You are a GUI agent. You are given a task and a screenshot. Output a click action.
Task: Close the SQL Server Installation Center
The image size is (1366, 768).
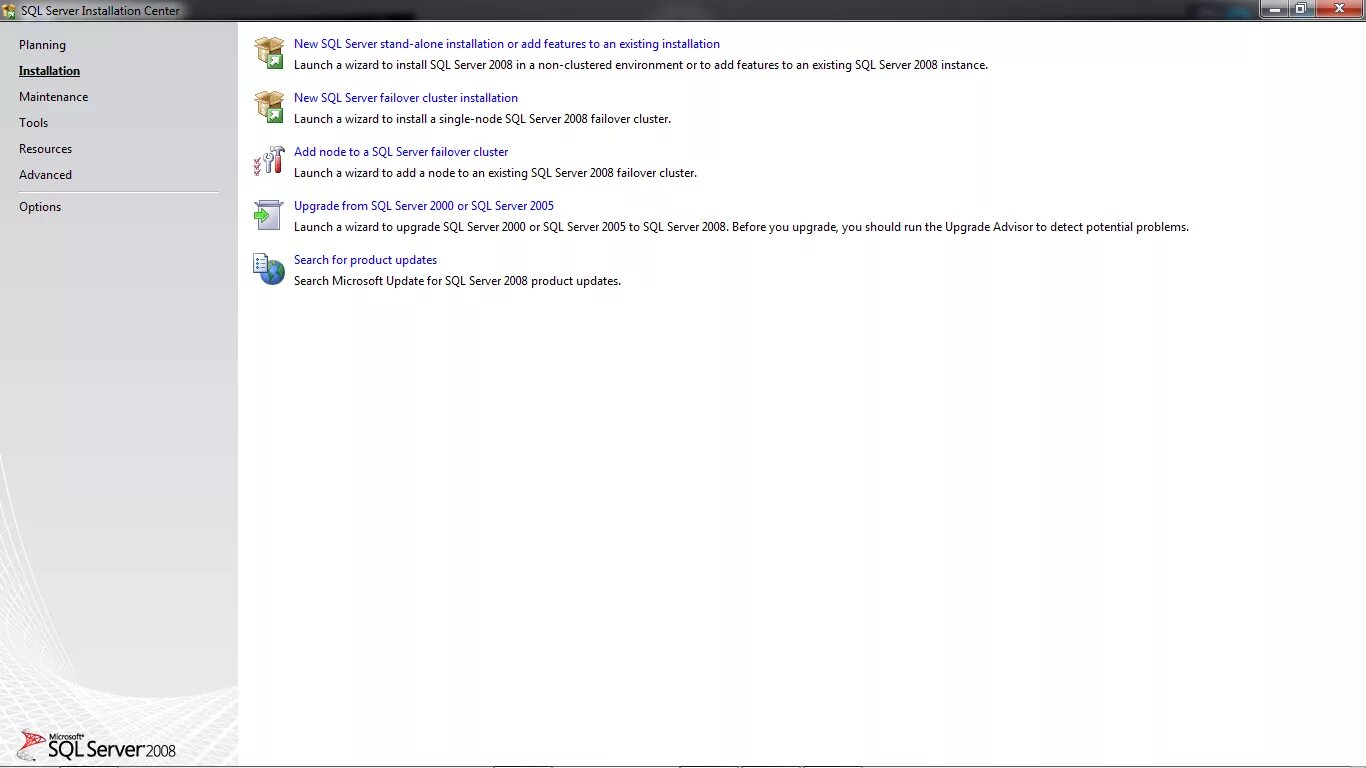[1338, 9]
